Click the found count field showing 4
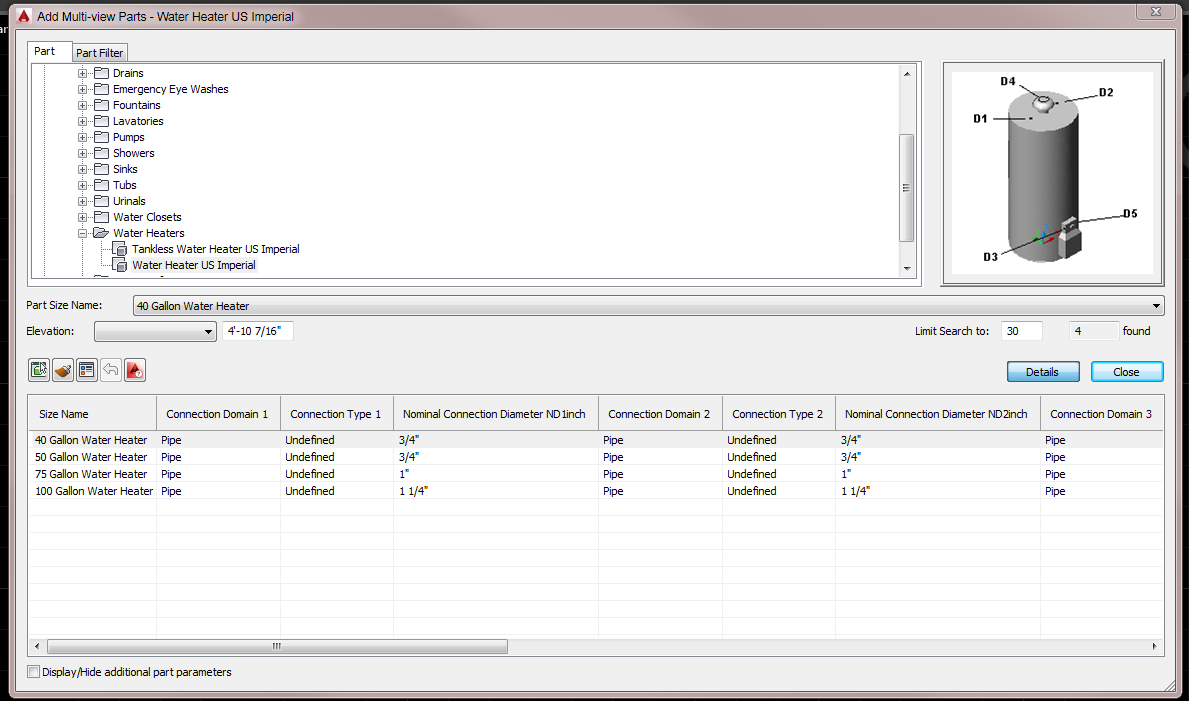 click(x=1093, y=331)
